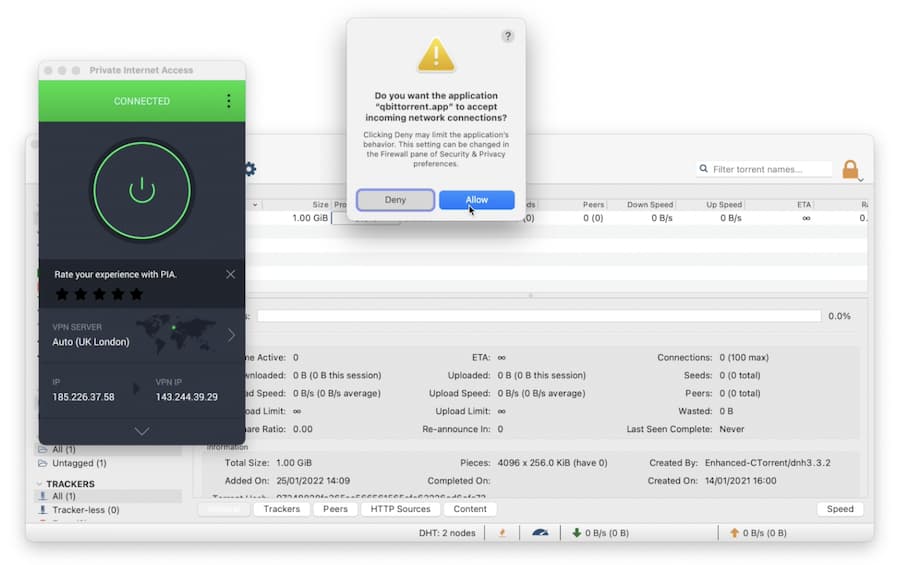Image resolution: width=900 pixels, height=565 pixels.
Task: Click Deny in the firewall dialog
Action: coord(395,200)
